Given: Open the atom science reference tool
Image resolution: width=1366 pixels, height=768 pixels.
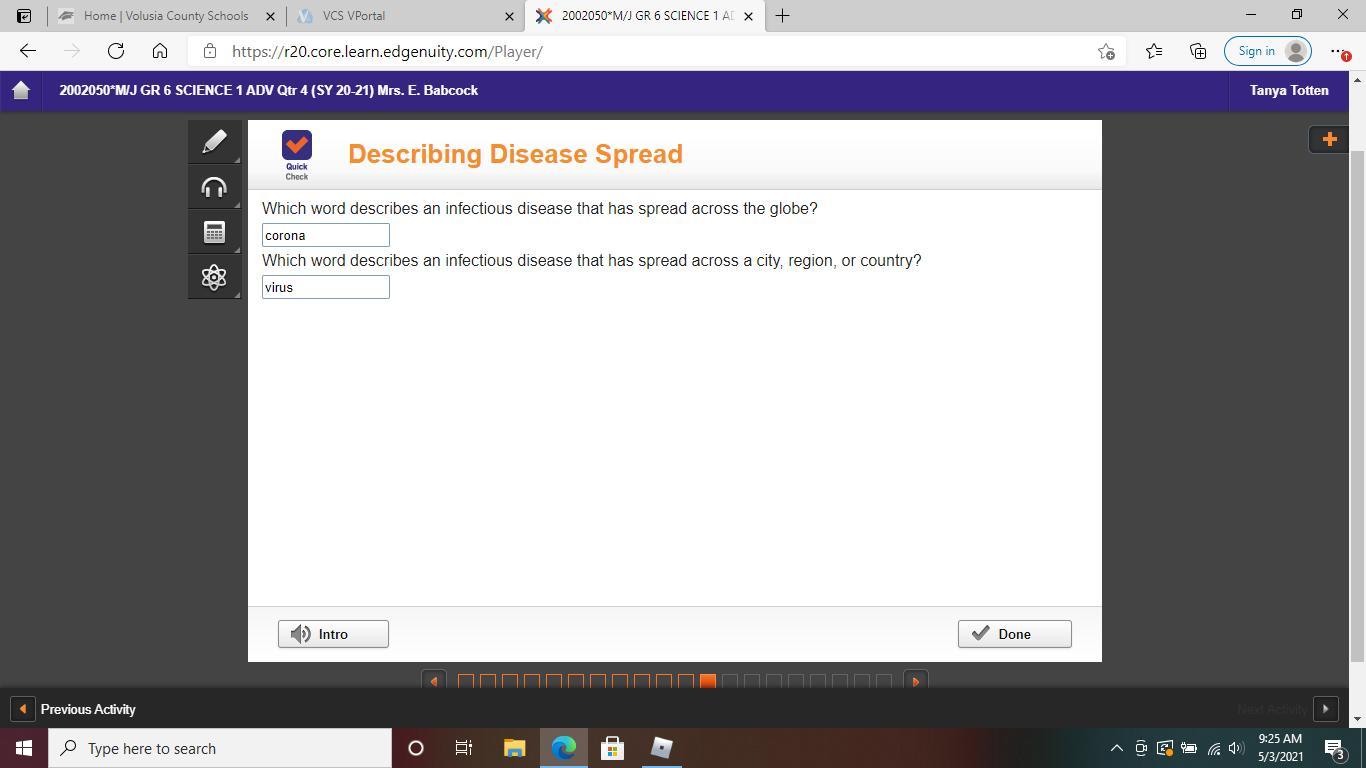Looking at the screenshot, I should coord(214,277).
